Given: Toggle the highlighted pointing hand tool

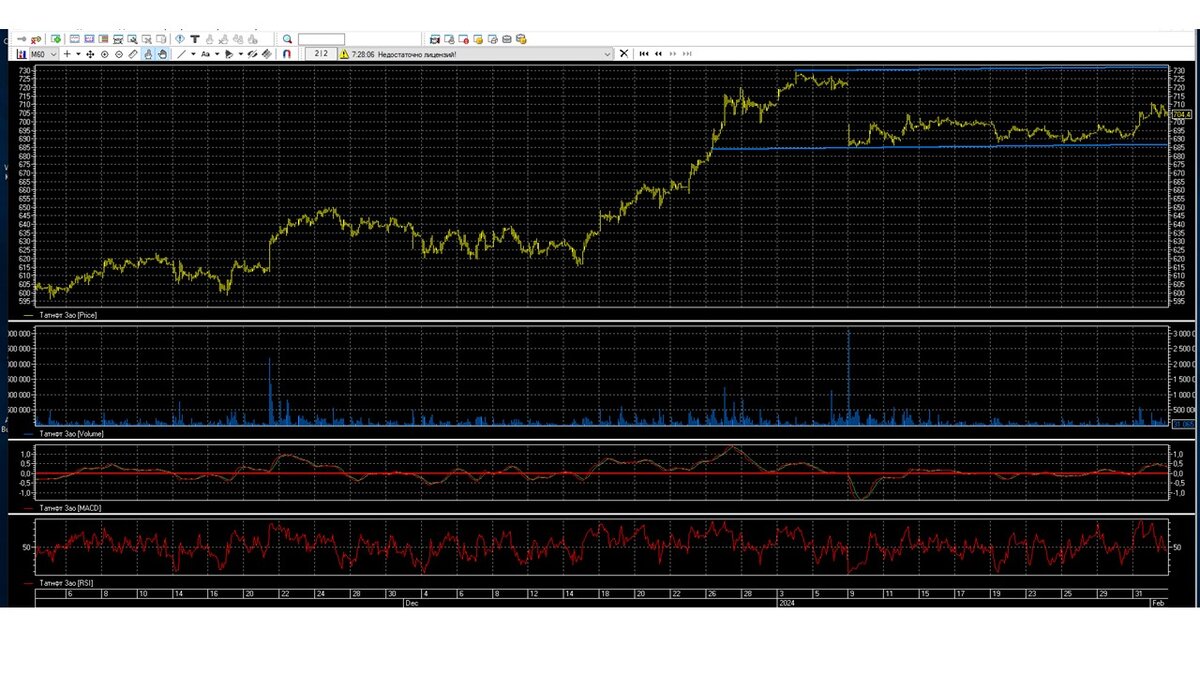Looking at the screenshot, I should click(x=148, y=54).
